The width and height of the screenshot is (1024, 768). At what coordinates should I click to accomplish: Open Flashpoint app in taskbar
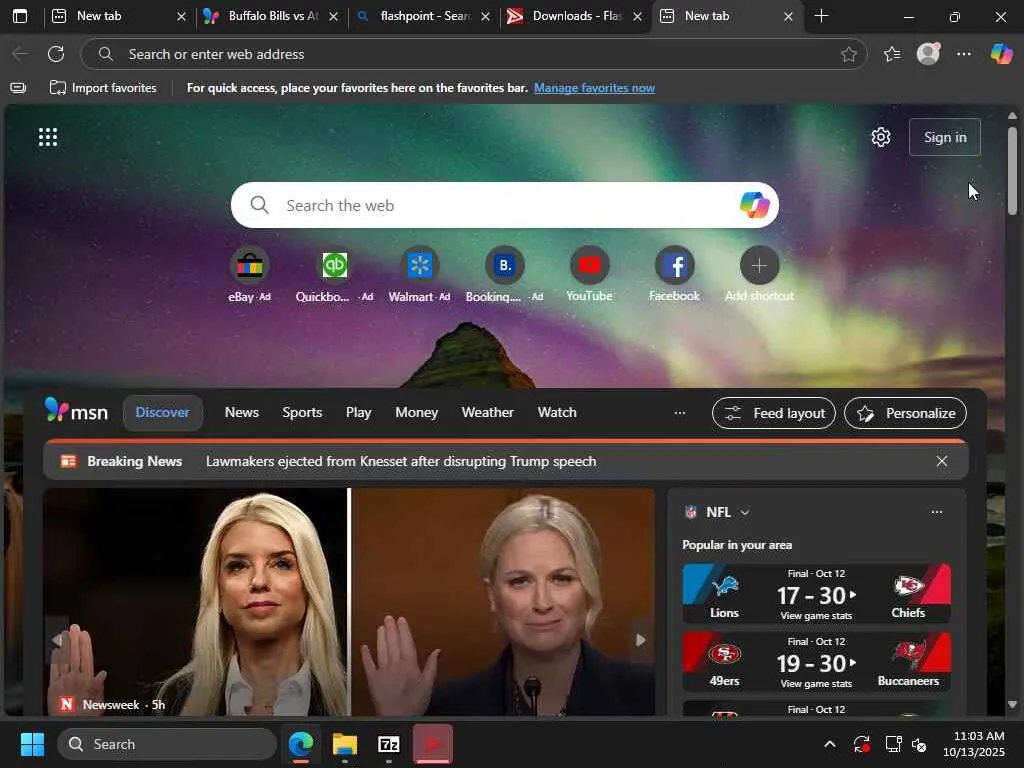pos(432,744)
